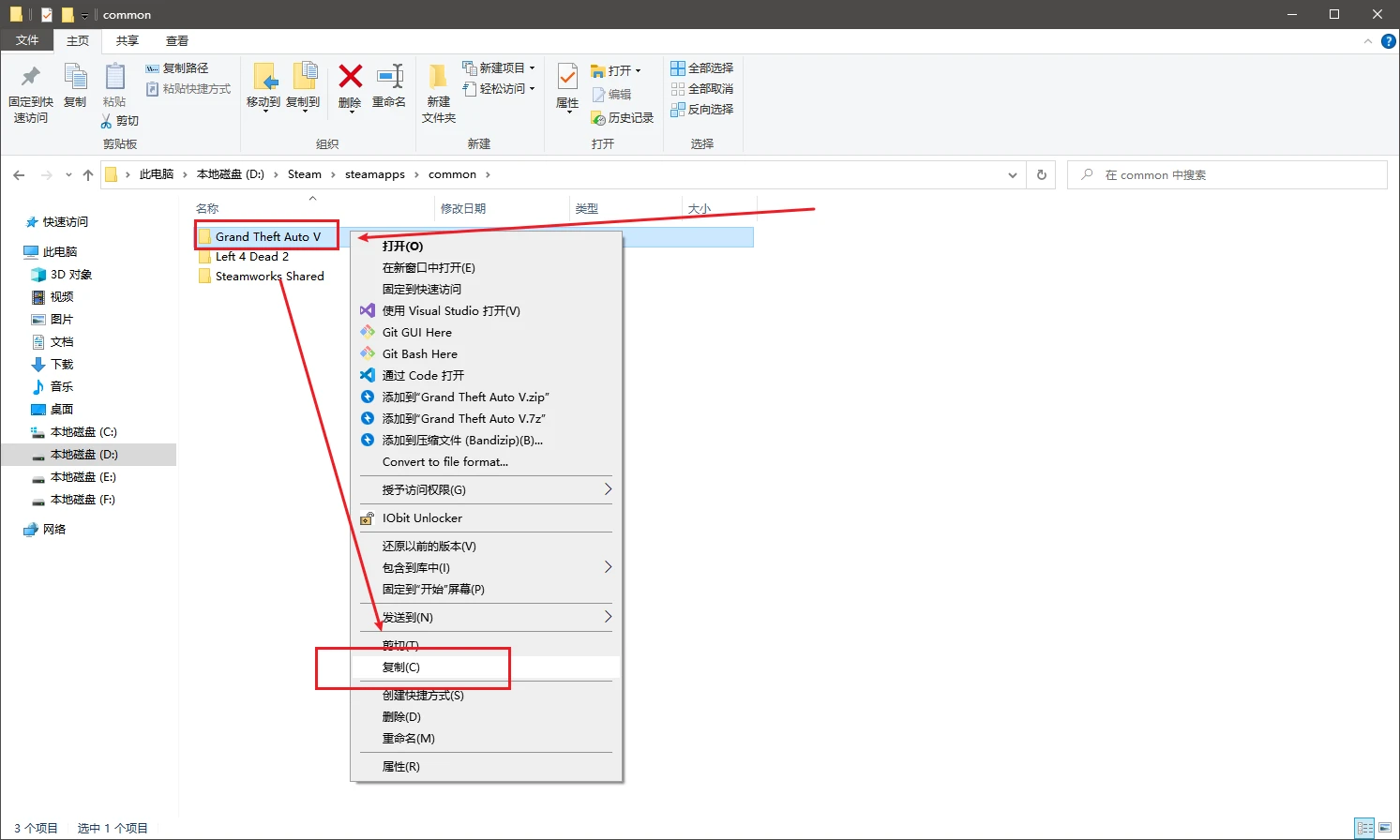The width and height of the screenshot is (1400, 840).
Task: Choose IObit Unlocker from context menu
Action: click(x=486, y=518)
